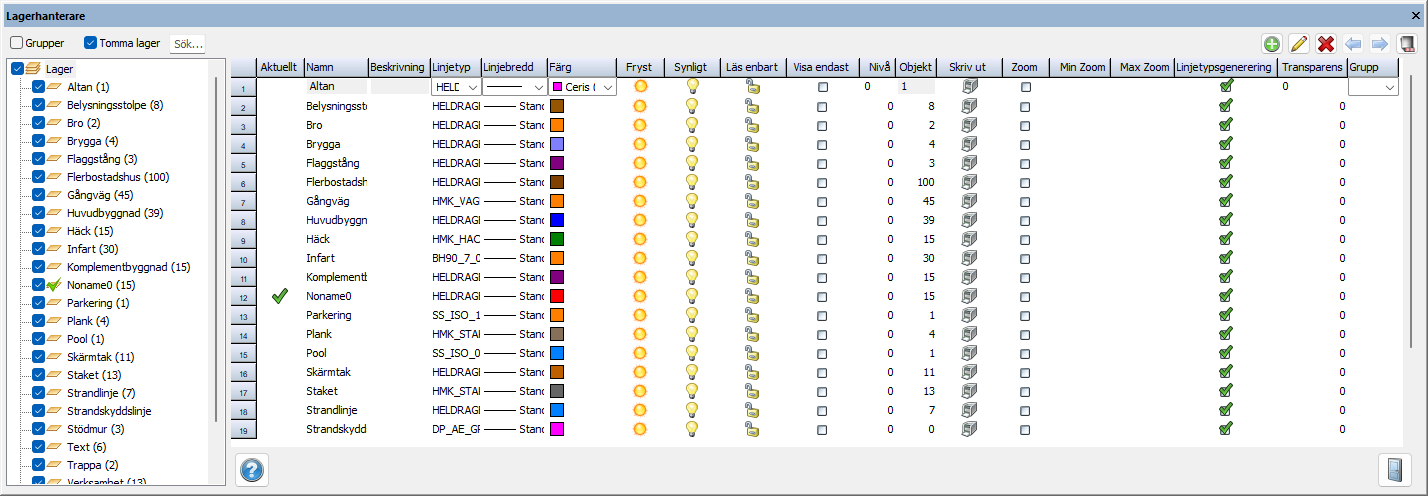Toggle the Fryst sun icon for Bro

640,125
